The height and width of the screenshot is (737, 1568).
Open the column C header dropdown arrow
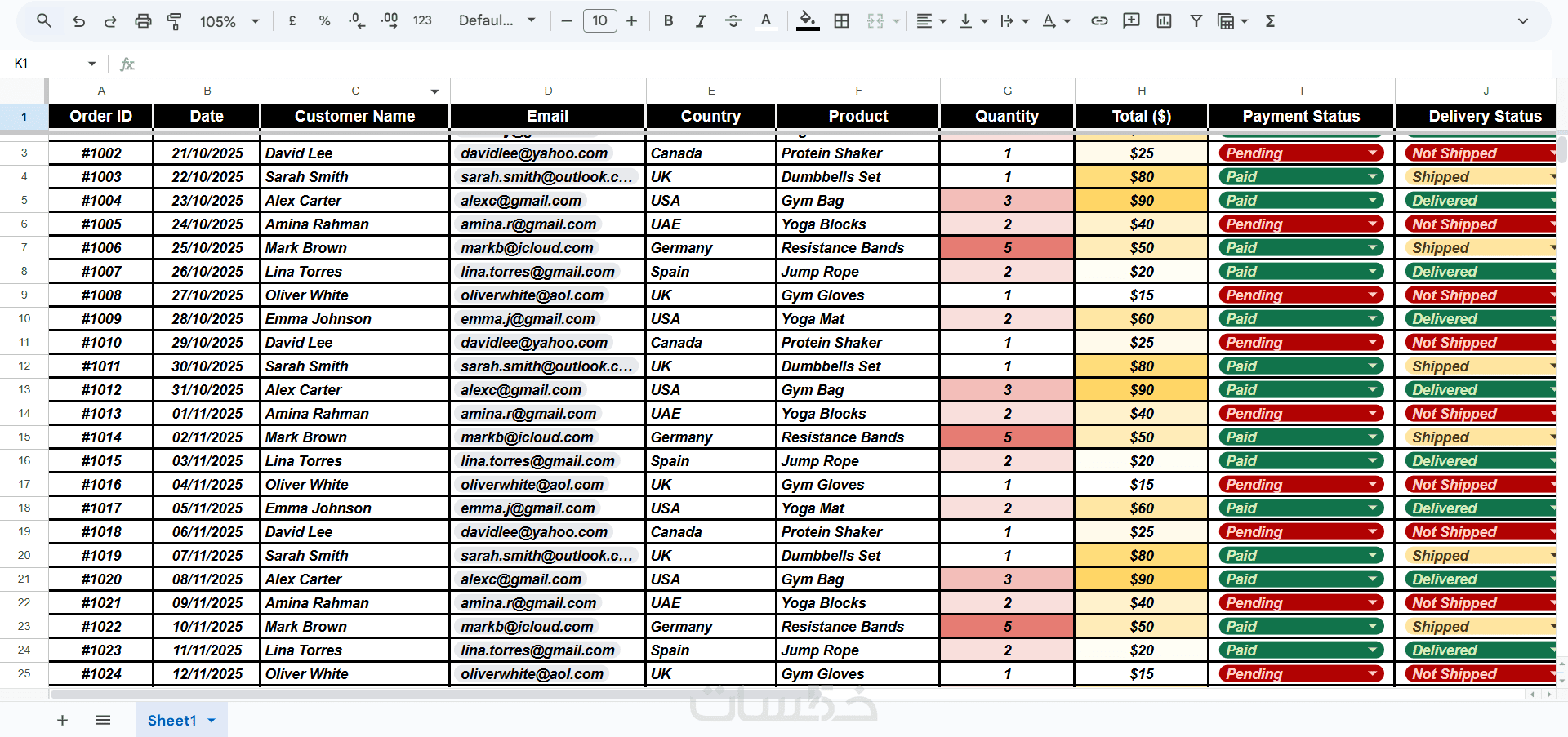coord(435,91)
